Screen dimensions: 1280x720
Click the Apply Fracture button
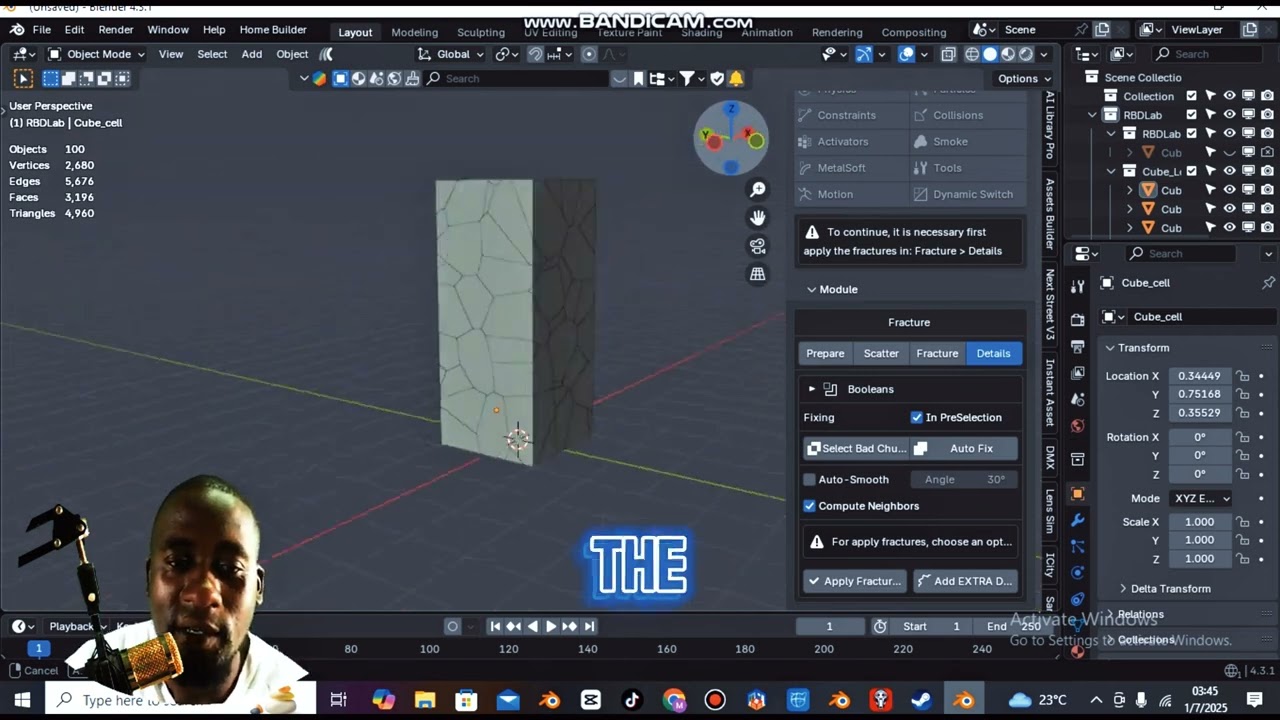point(855,581)
